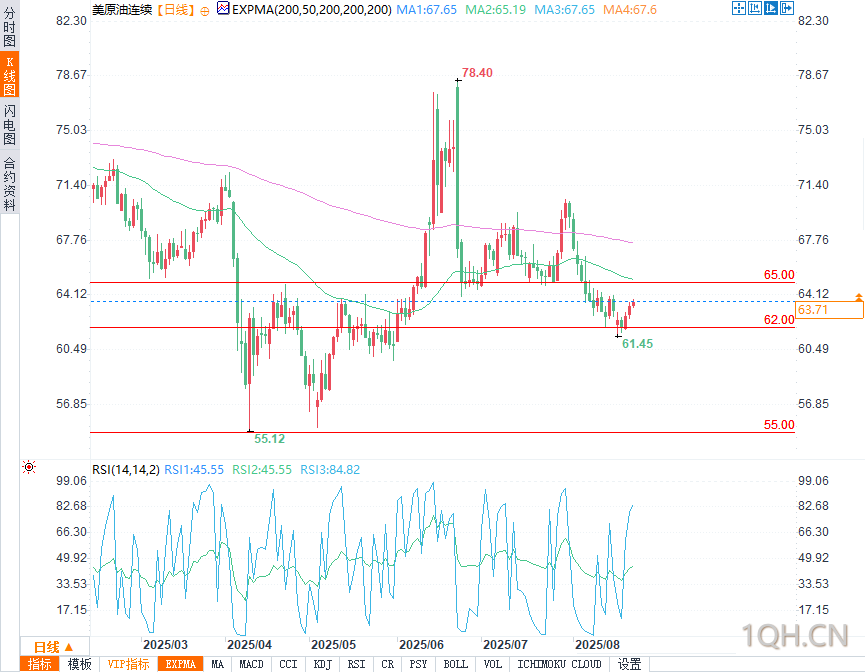Image resolution: width=865 pixels, height=672 pixels.
Task: Click the scroll-chart-backward axis icon
Action: point(755,8)
